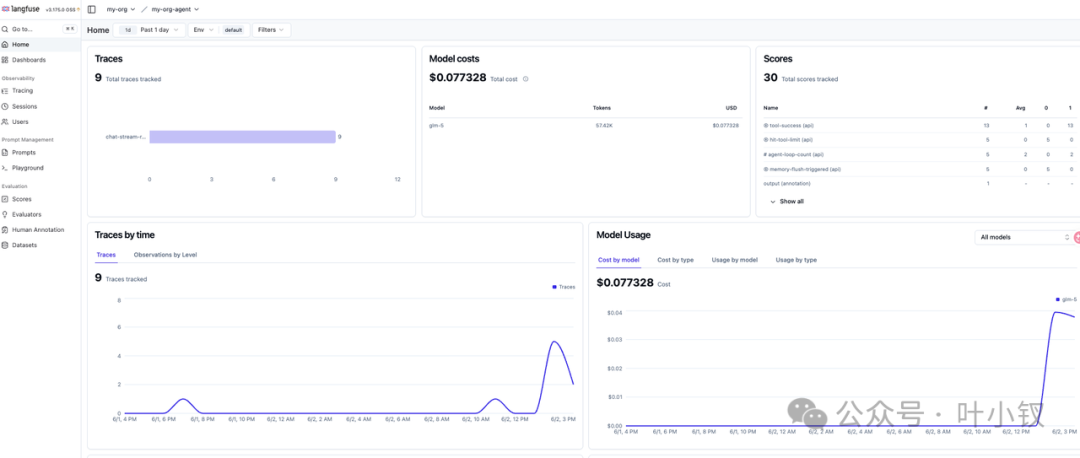Click the 1d time range badge
The image size is (1080, 458).
click(x=127, y=30)
